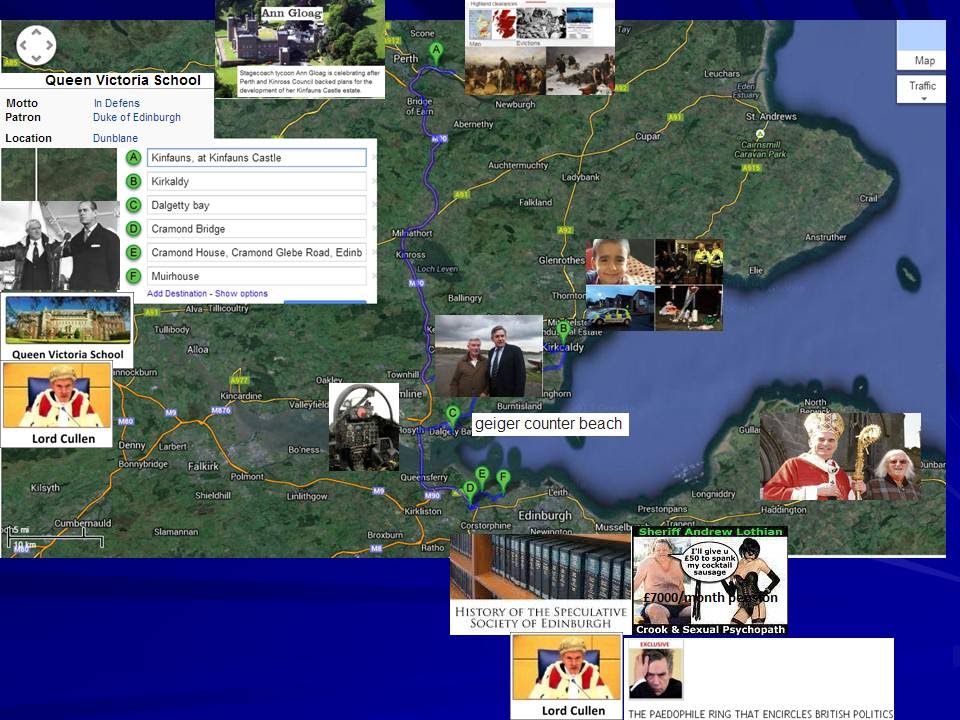Edit the Muirhouse destination field
Viewport: 960px width, 720px height.
click(x=257, y=276)
